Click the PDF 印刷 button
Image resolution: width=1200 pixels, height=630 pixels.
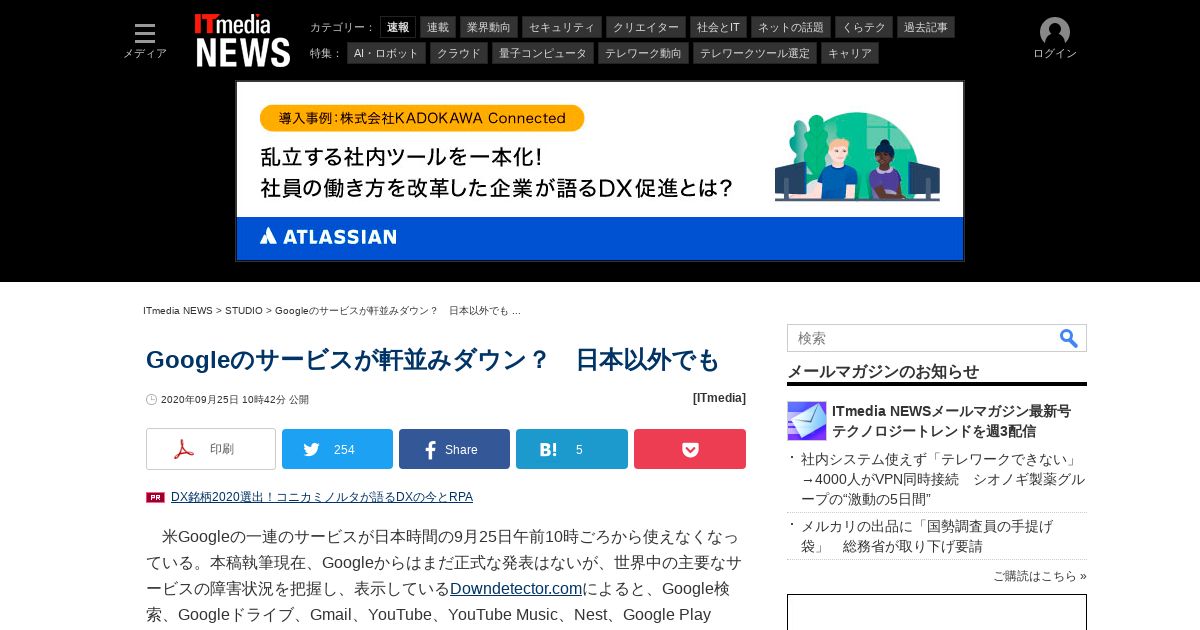[211, 449]
